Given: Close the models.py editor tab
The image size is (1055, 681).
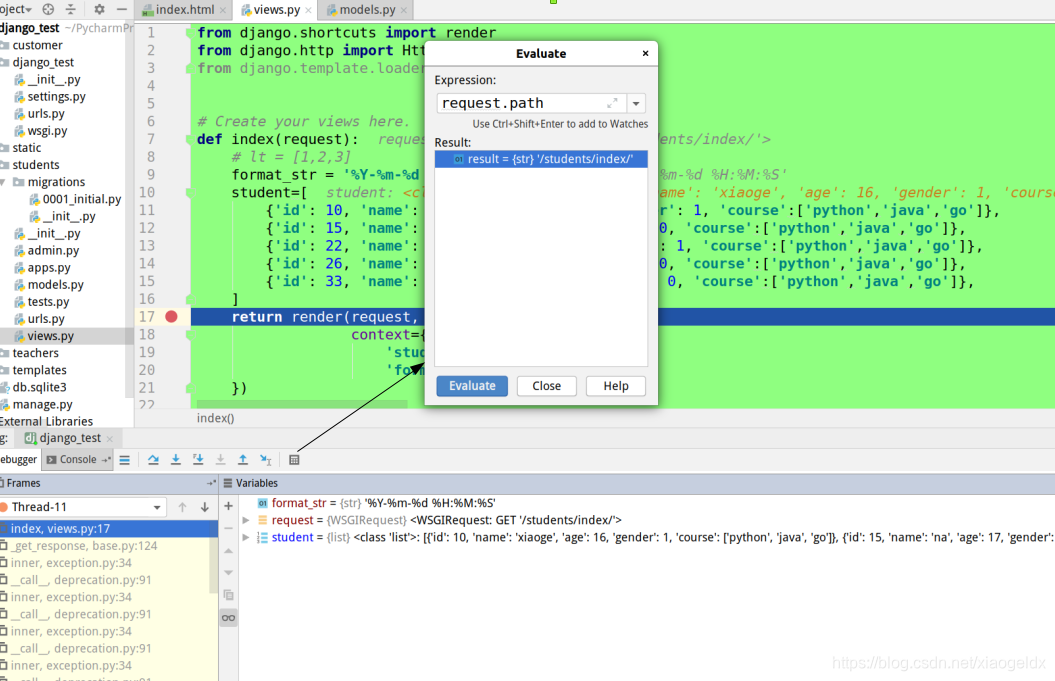Looking at the screenshot, I should pyautogui.click(x=404, y=10).
